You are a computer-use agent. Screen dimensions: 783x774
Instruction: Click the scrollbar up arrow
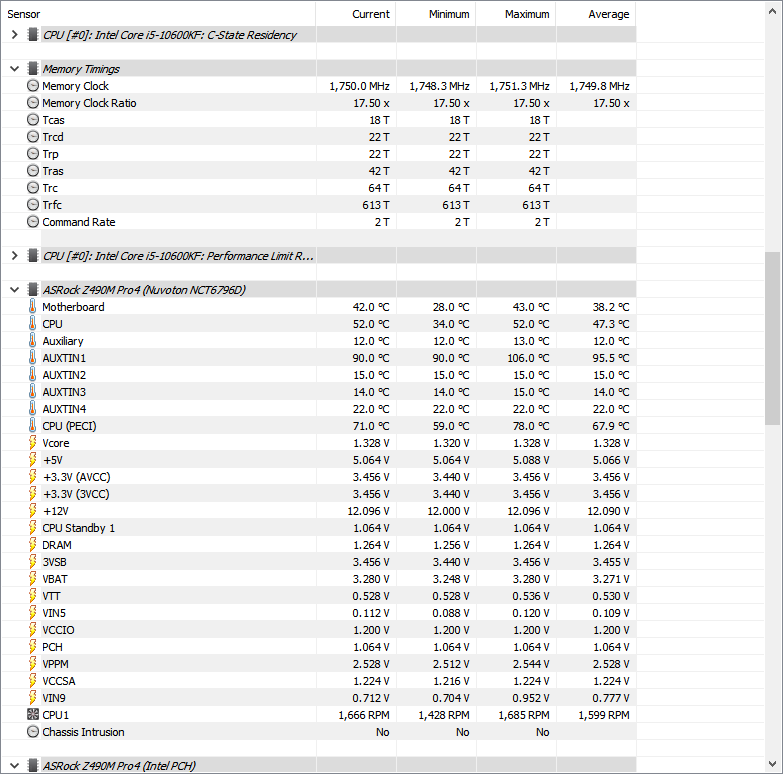point(773,11)
